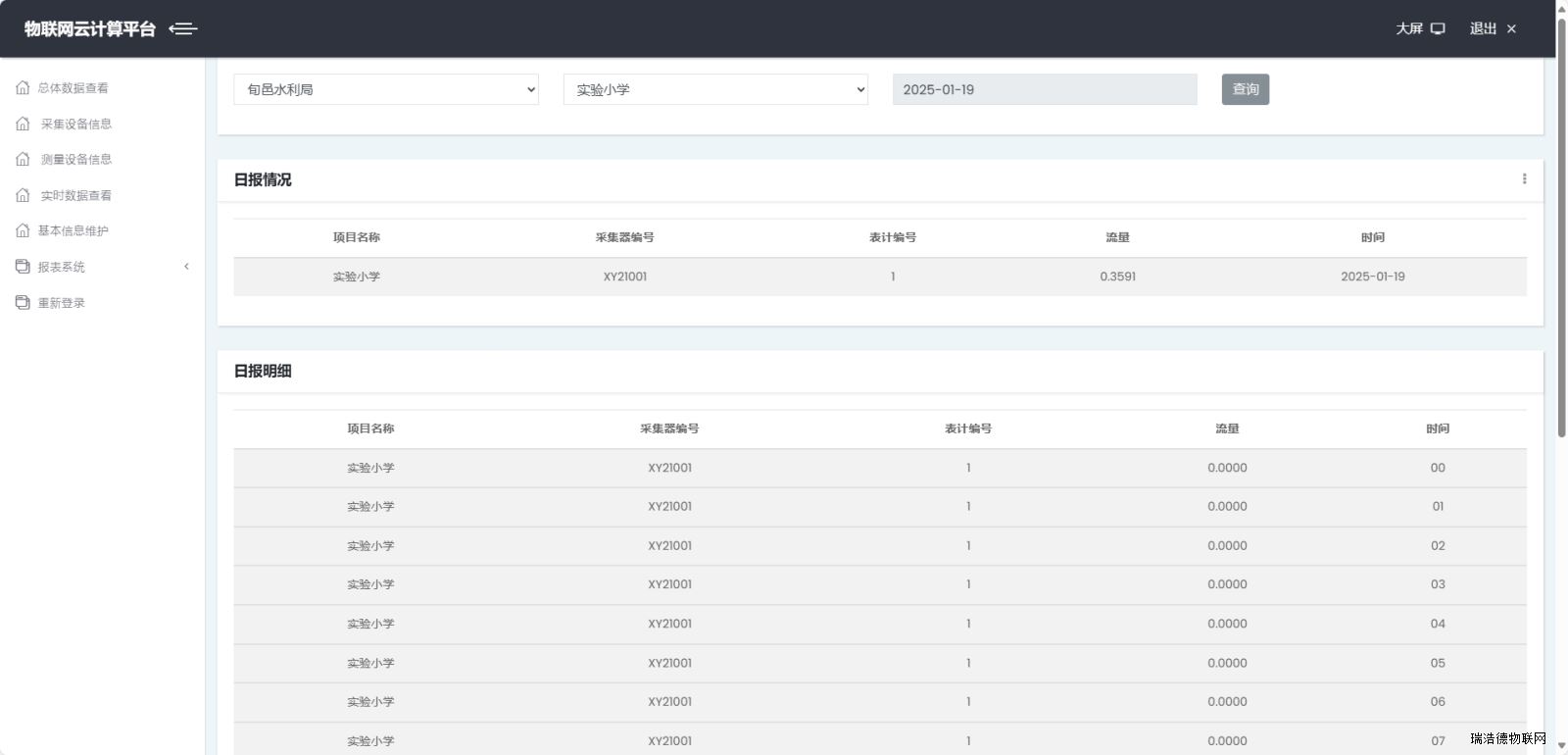The height and width of the screenshot is (755, 1568).
Task: Select 采集设备信息 in the sidebar
Action: coord(75,124)
